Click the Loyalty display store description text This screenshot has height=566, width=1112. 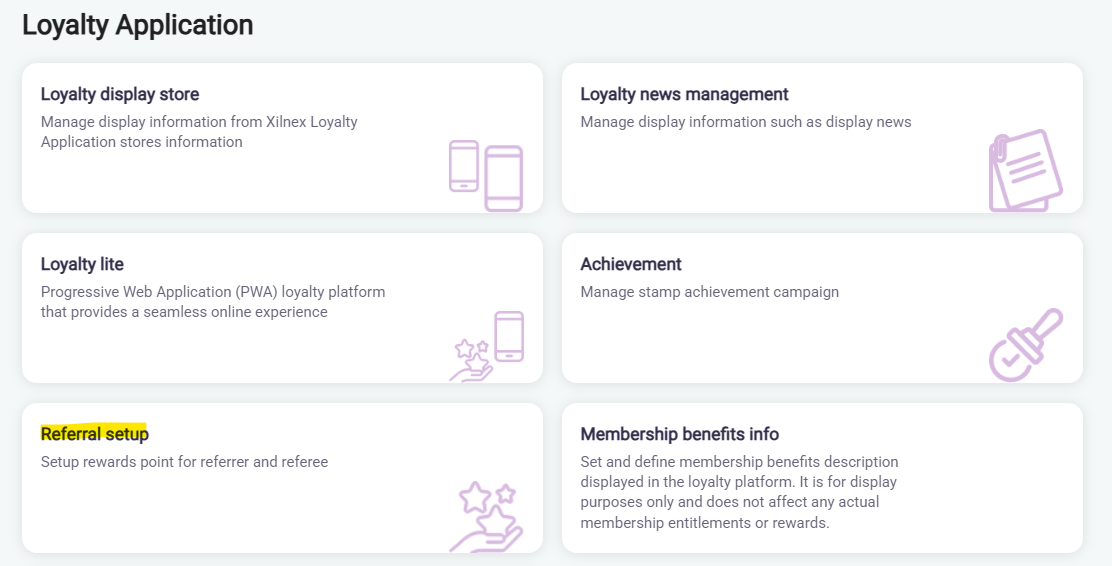point(199,132)
